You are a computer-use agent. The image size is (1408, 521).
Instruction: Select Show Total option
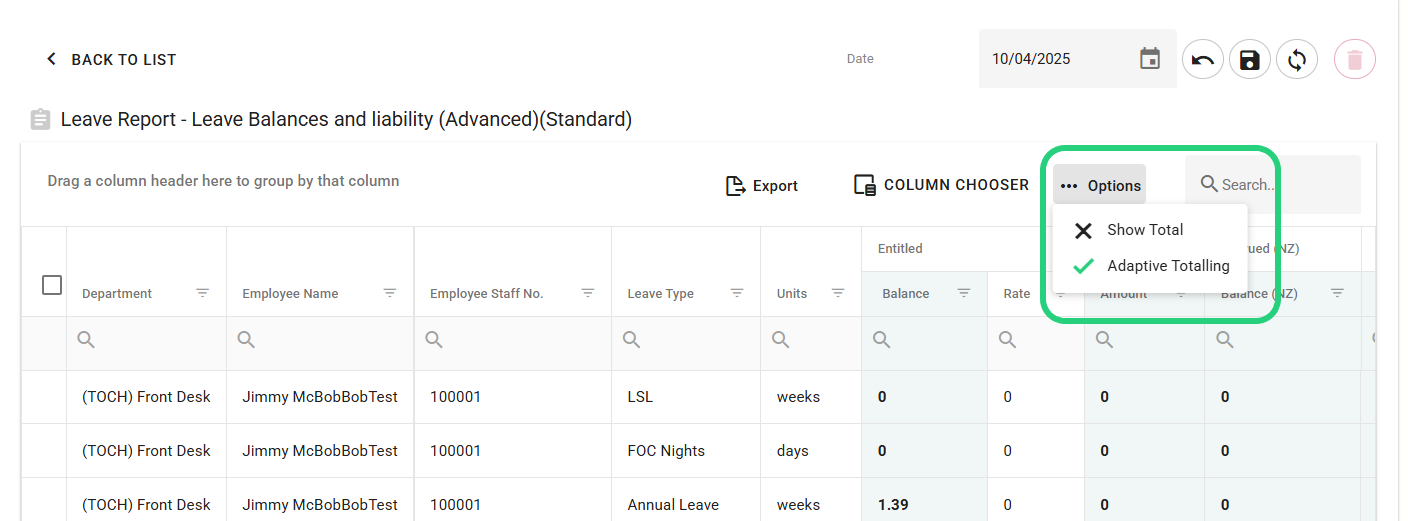click(1150, 230)
